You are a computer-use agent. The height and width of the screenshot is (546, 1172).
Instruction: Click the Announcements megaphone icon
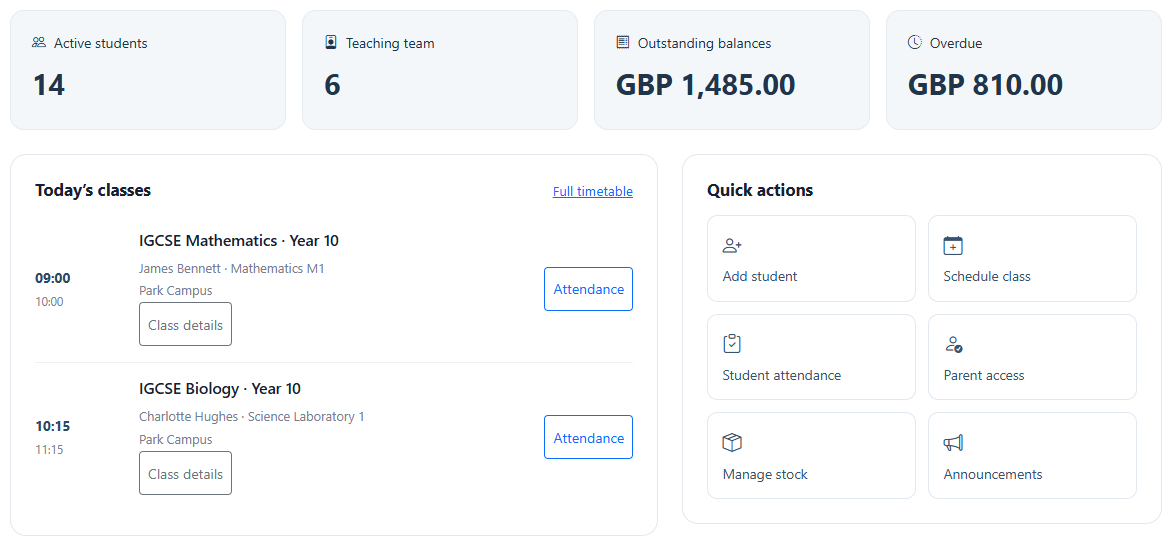tap(953, 443)
